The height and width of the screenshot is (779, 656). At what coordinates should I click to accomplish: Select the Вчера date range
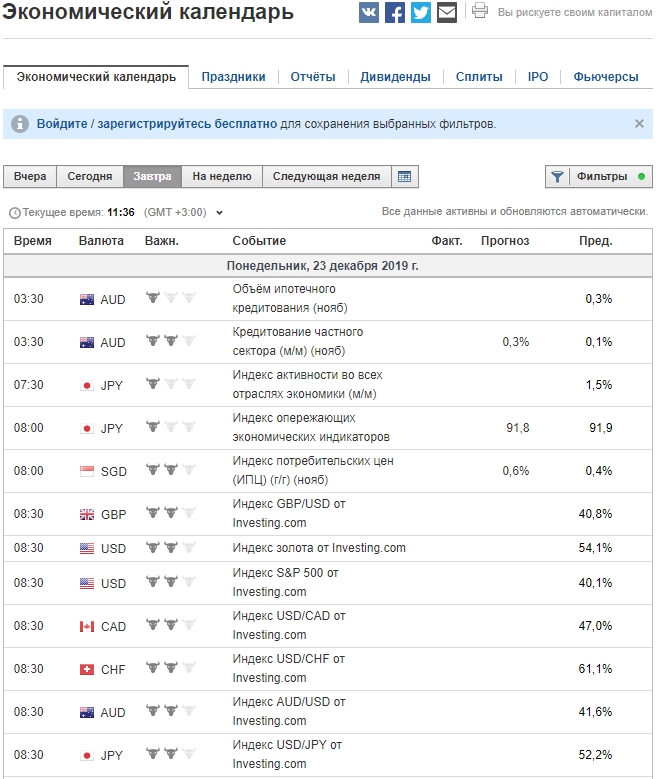click(30, 177)
